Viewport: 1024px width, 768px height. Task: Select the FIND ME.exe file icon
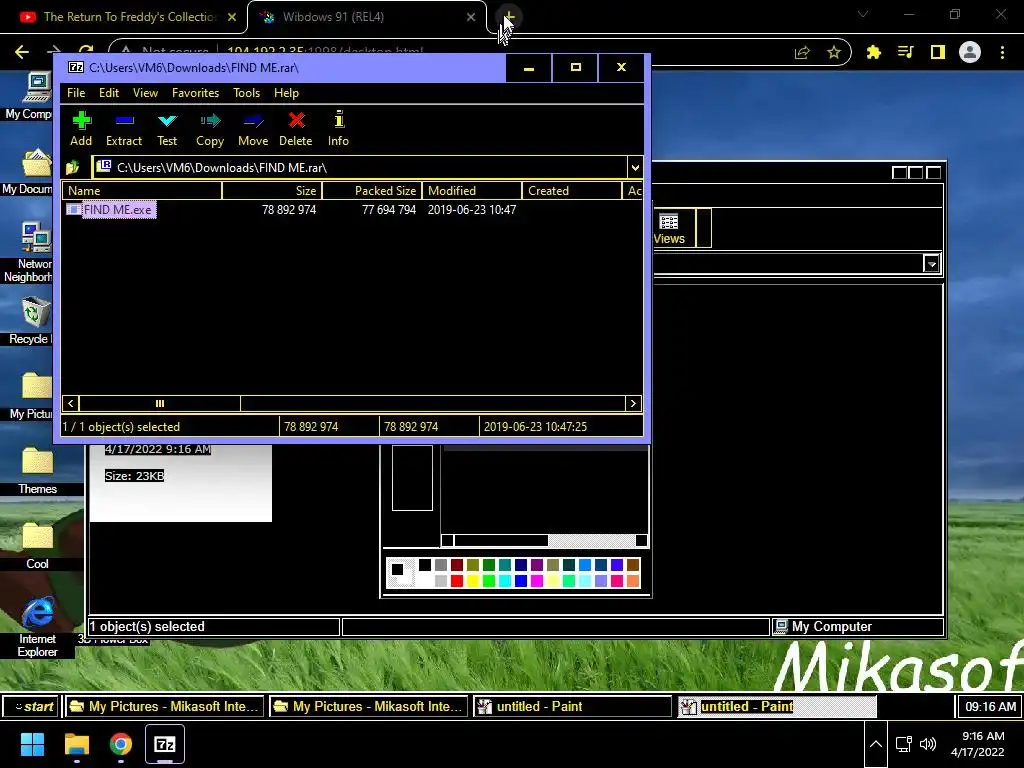click(73, 210)
